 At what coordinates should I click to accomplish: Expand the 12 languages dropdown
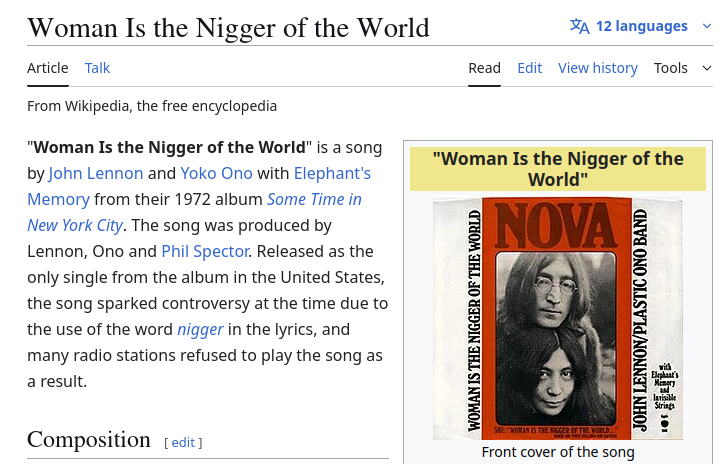pyautogui.click(x=642, y=26)
